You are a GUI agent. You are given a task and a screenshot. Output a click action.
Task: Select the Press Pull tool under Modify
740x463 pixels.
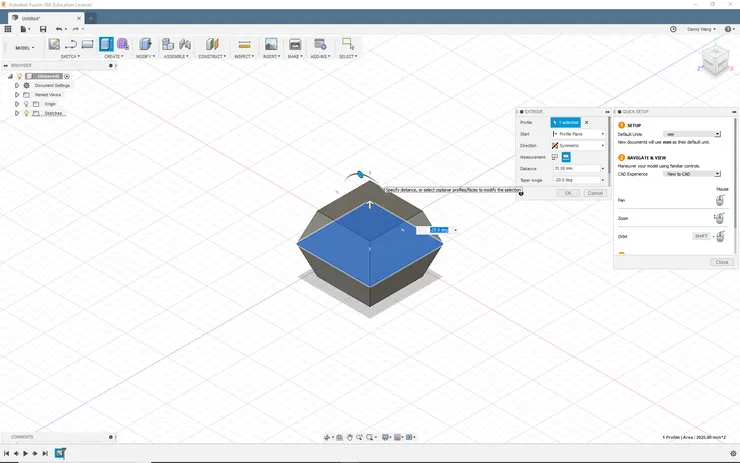(x=145, y=45)
